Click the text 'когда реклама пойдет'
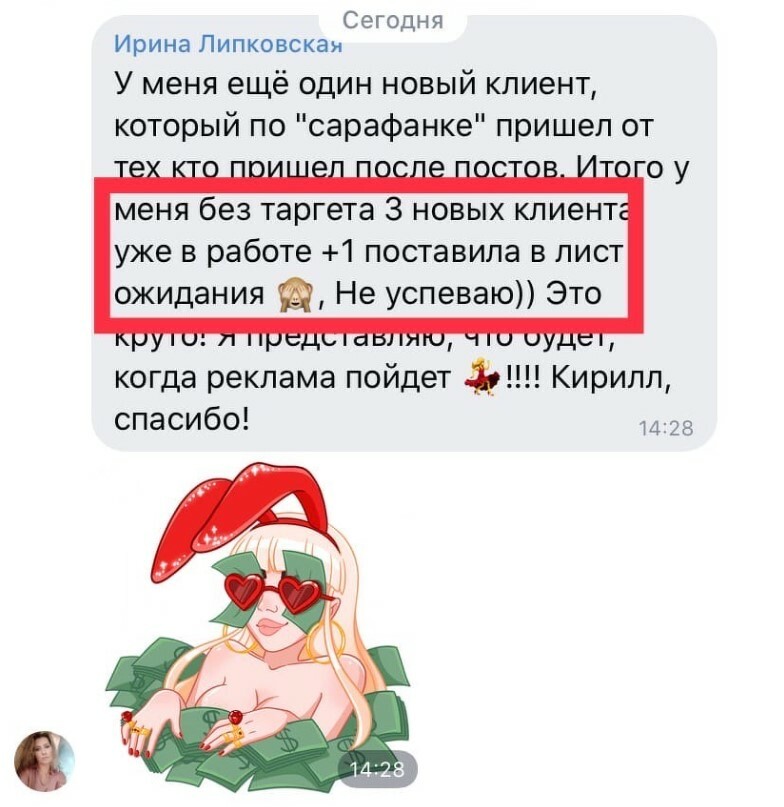The width and height of the screenshot is (784, 807). pos(282,378)
